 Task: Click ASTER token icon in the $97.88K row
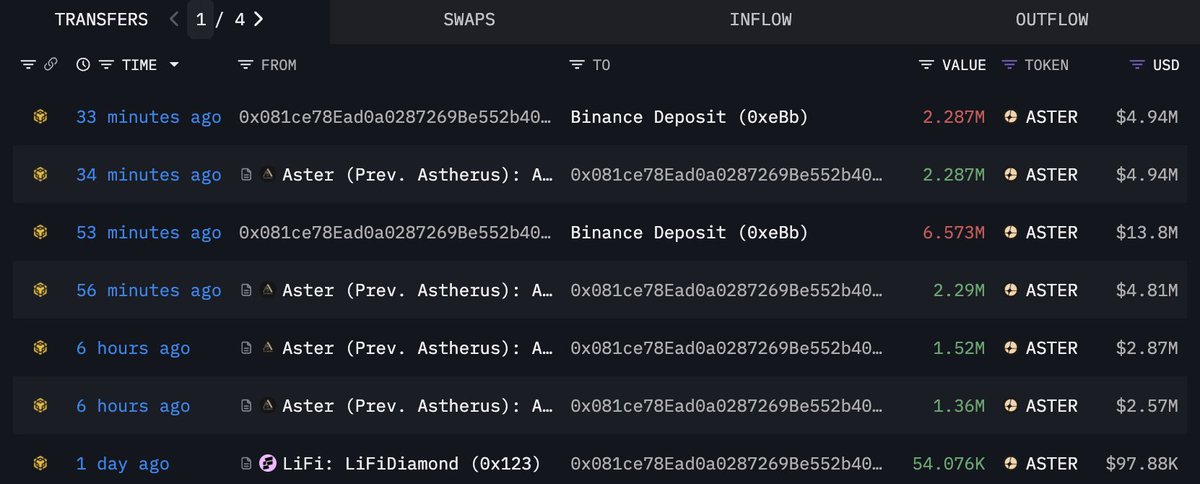[1010, 464]
